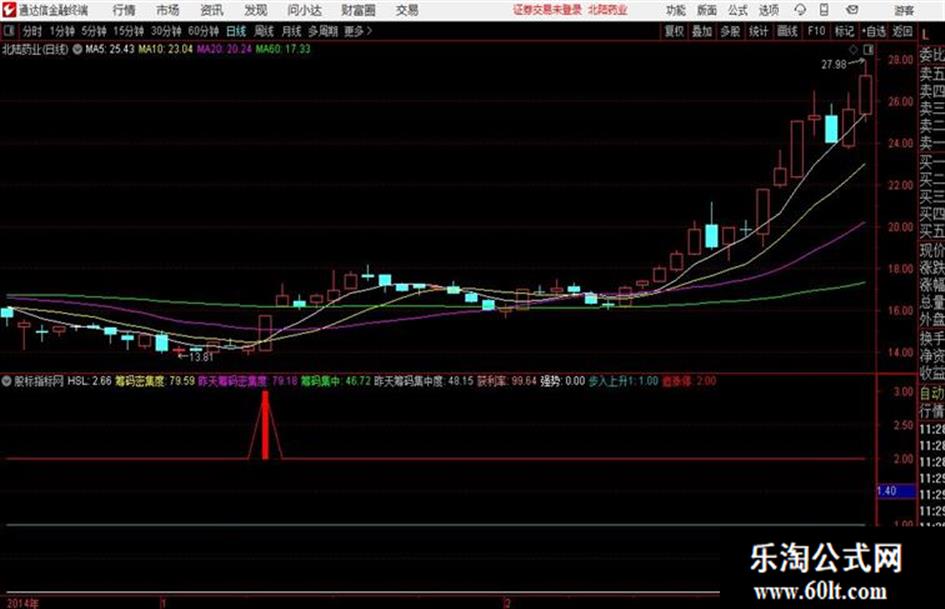Add stock via the 自选 button
This screenshot has width=945, height=609.
(874, 31)
